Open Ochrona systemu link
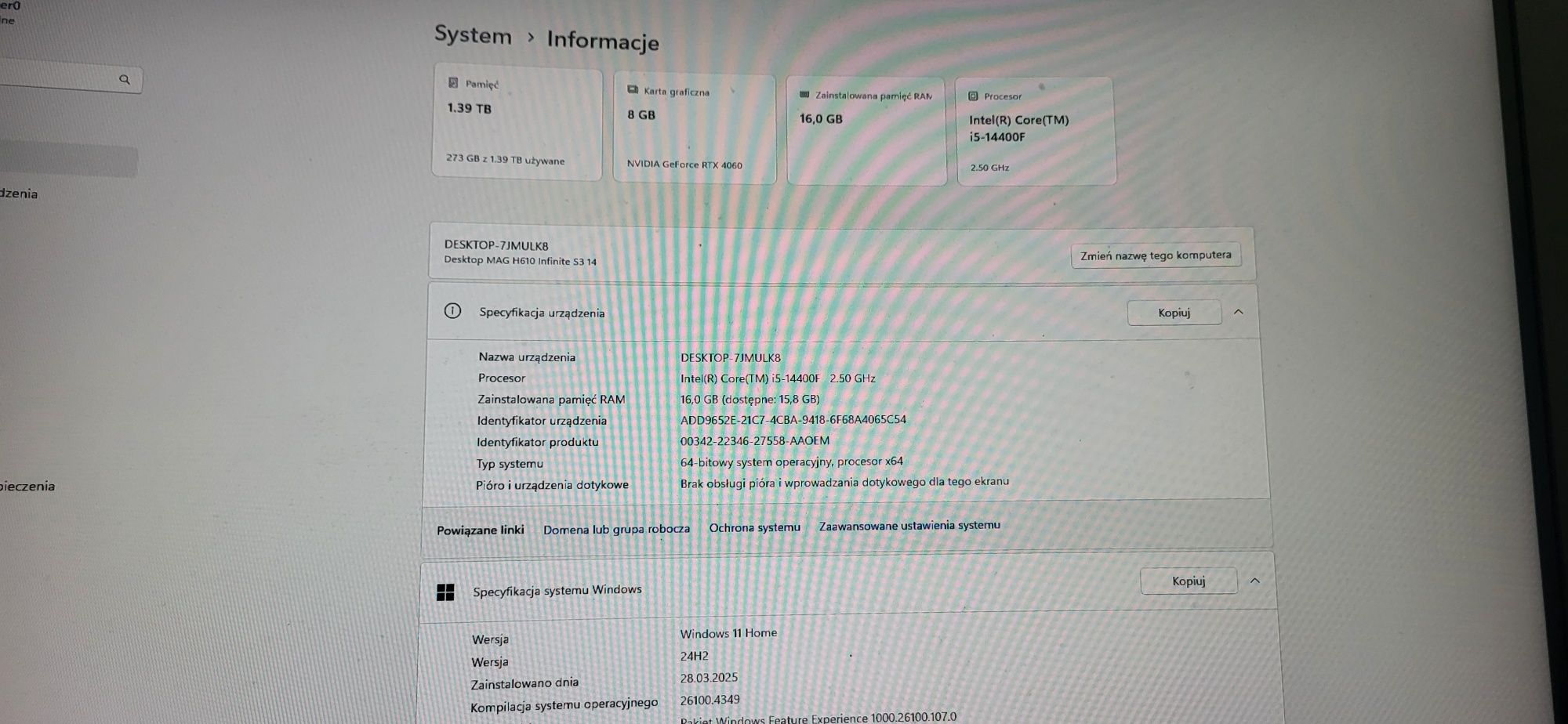The width and height of the screenshot is (1568, 724). tap(754, 527)
